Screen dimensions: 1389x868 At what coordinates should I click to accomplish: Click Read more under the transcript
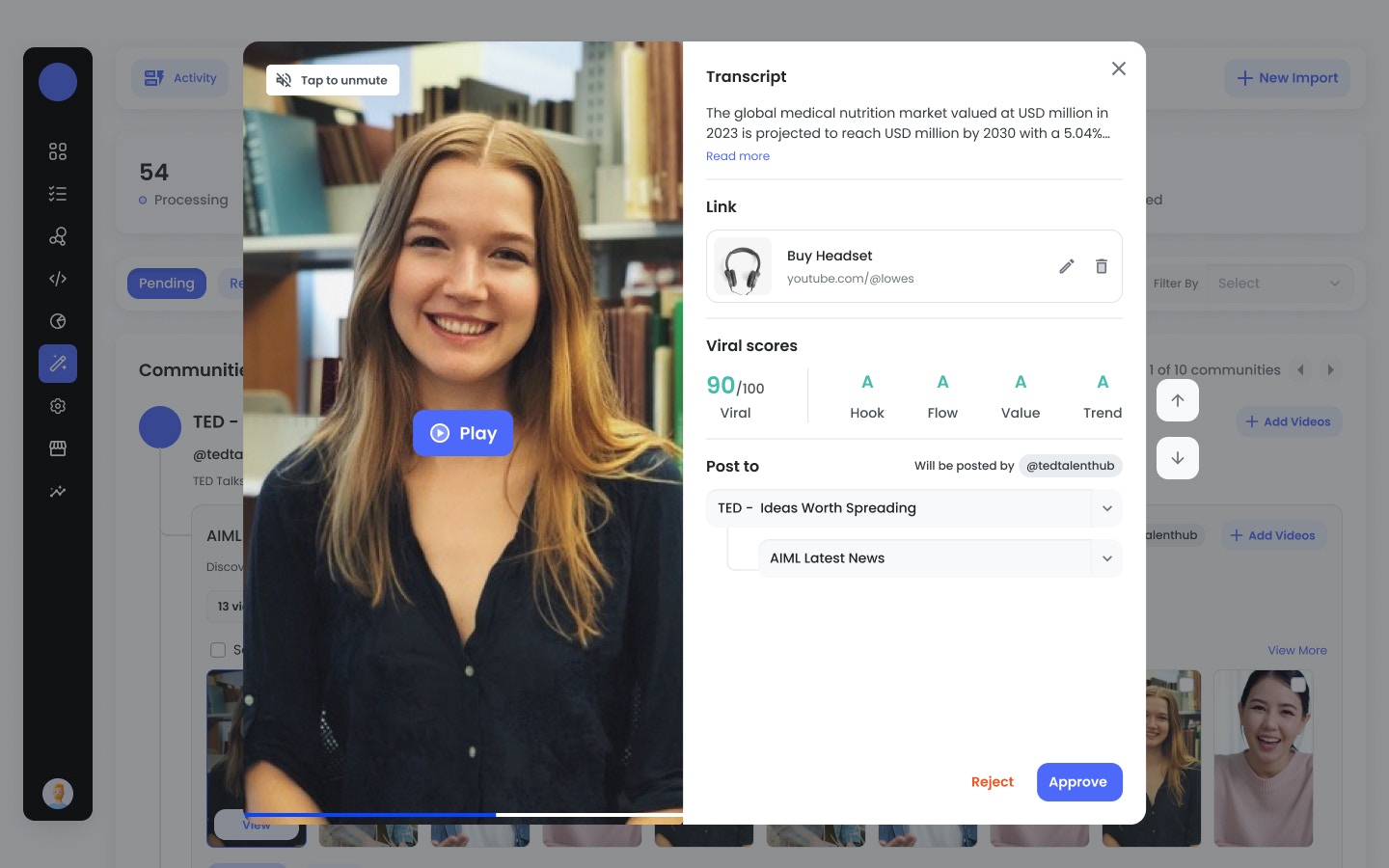pos(738,156)
